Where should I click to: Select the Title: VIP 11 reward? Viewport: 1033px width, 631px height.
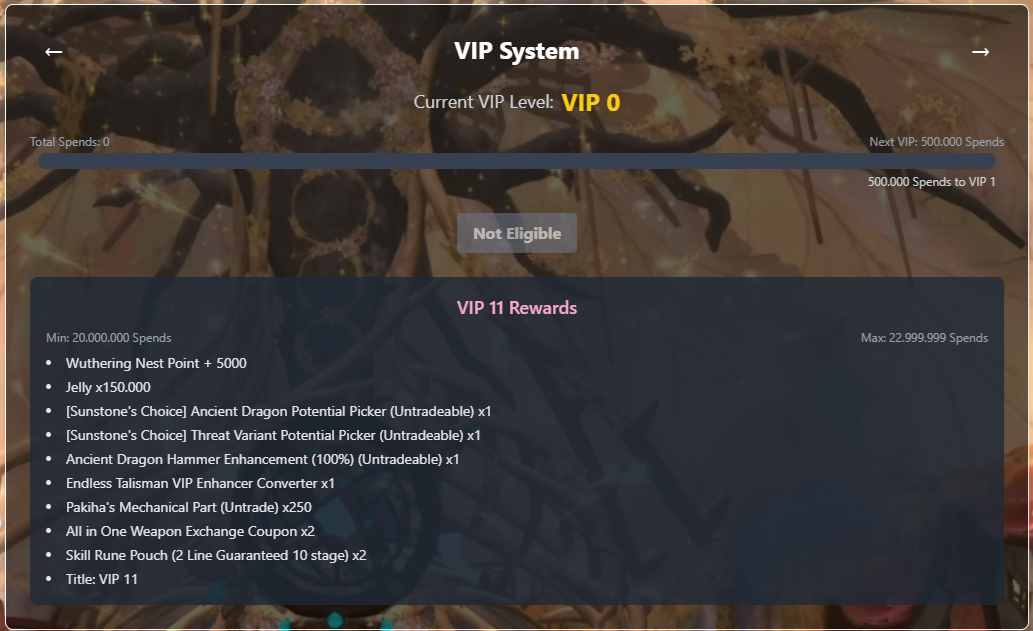pos(101,579)
